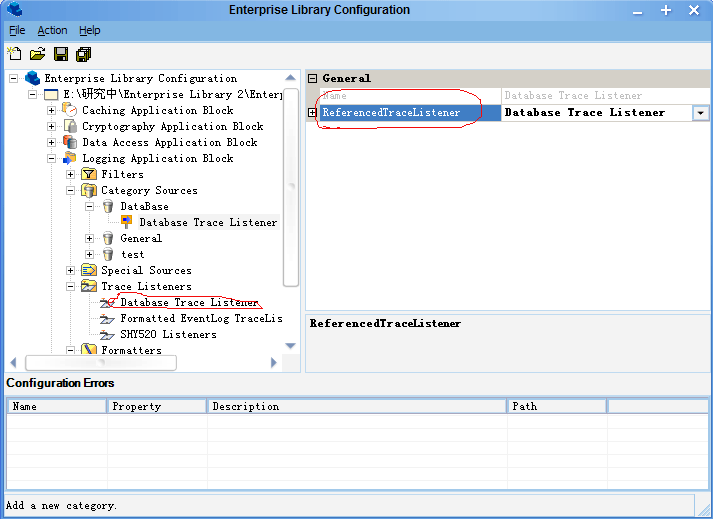Select the SHY520 Listeners tree item
Screen dimensions: 713x519
pos(168,334)
